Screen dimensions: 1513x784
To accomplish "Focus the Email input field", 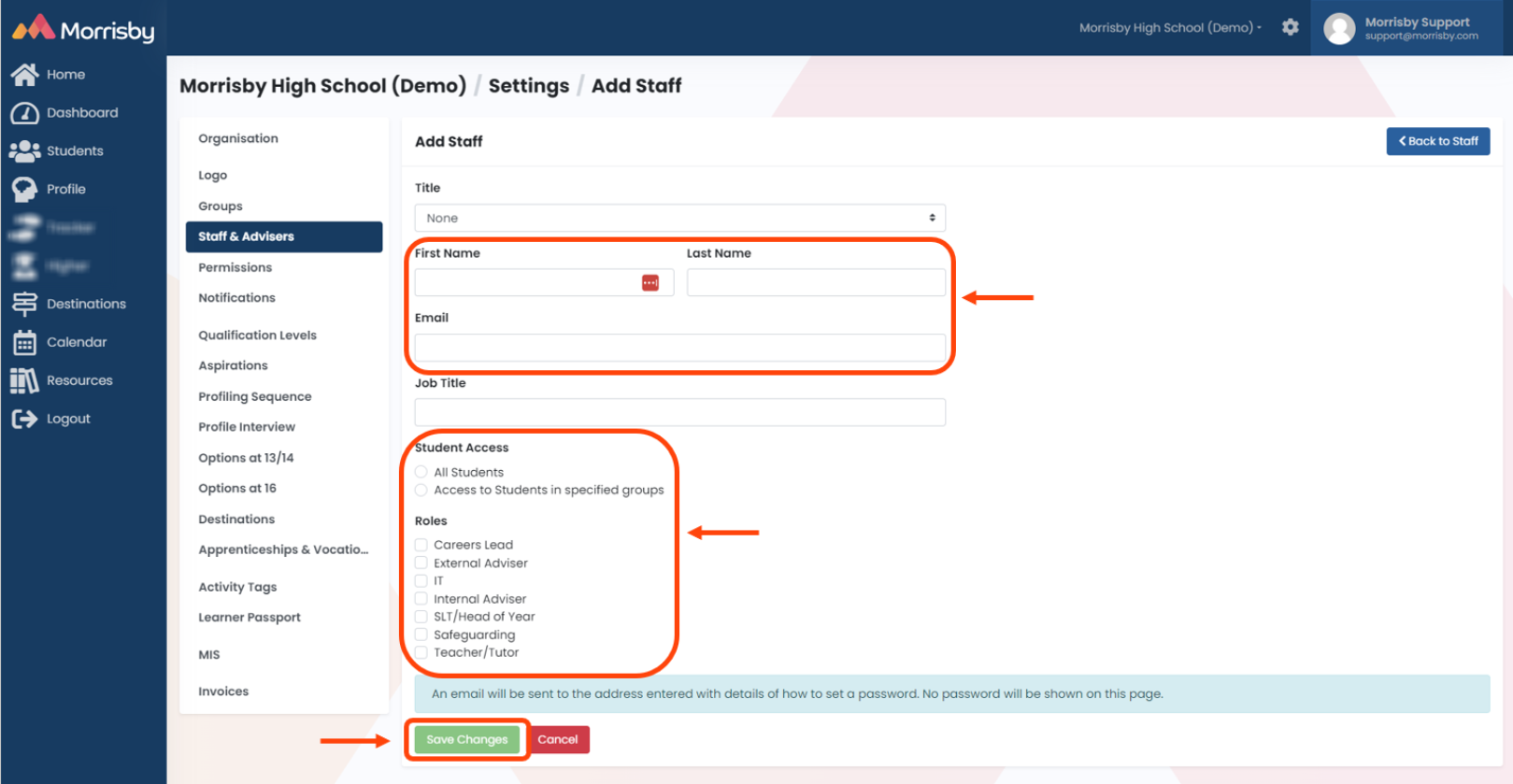I will pyautogui.click(x=680, y=348).
